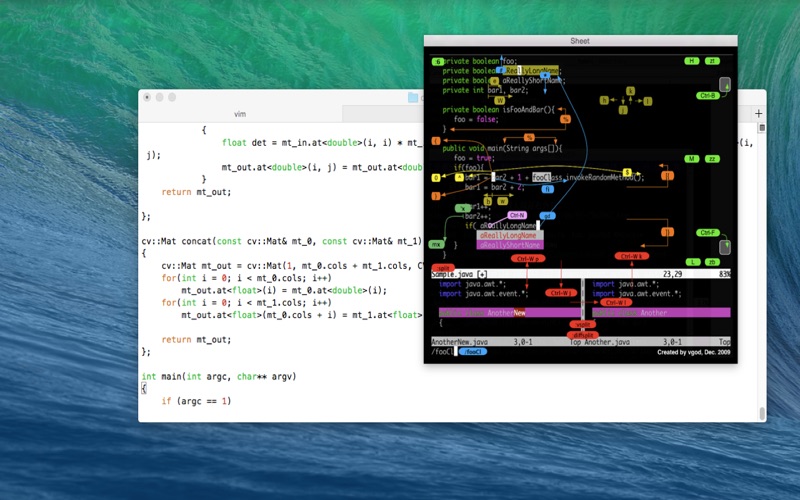The width and height of the screenshot is (800, 500).
Task: Click the green zz badge
Action: point(712,159)
